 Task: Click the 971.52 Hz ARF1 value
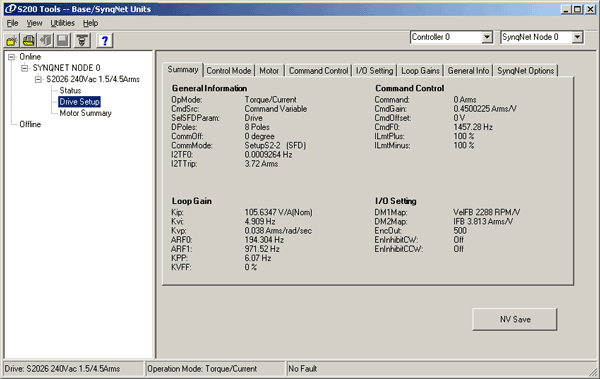click(x=262, y=249)
